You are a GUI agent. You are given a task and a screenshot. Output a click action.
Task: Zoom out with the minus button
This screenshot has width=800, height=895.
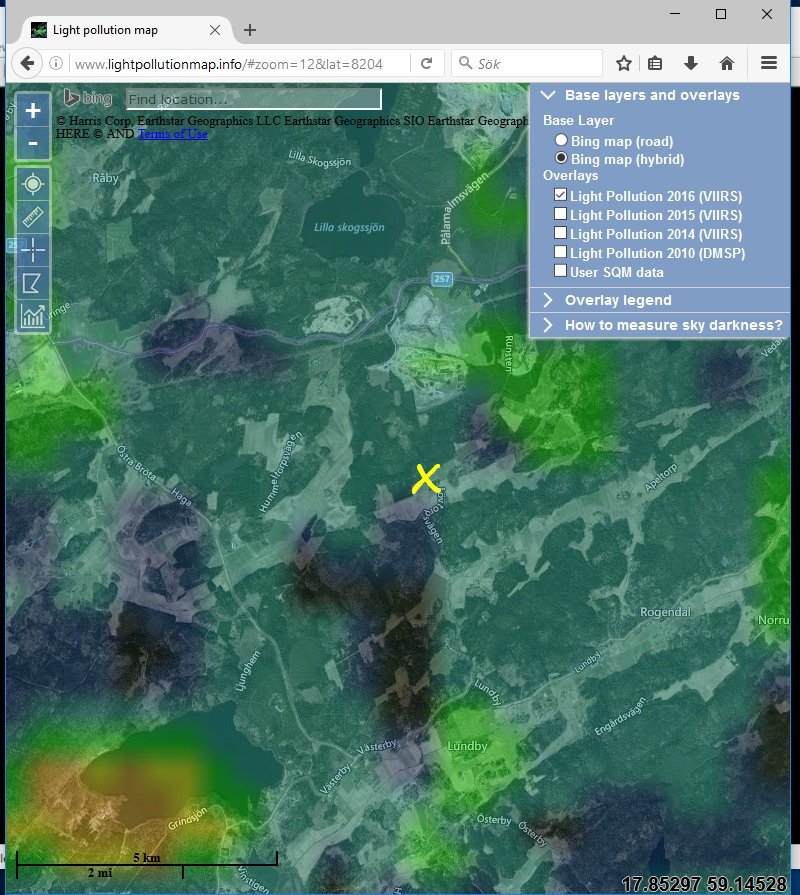33,144
